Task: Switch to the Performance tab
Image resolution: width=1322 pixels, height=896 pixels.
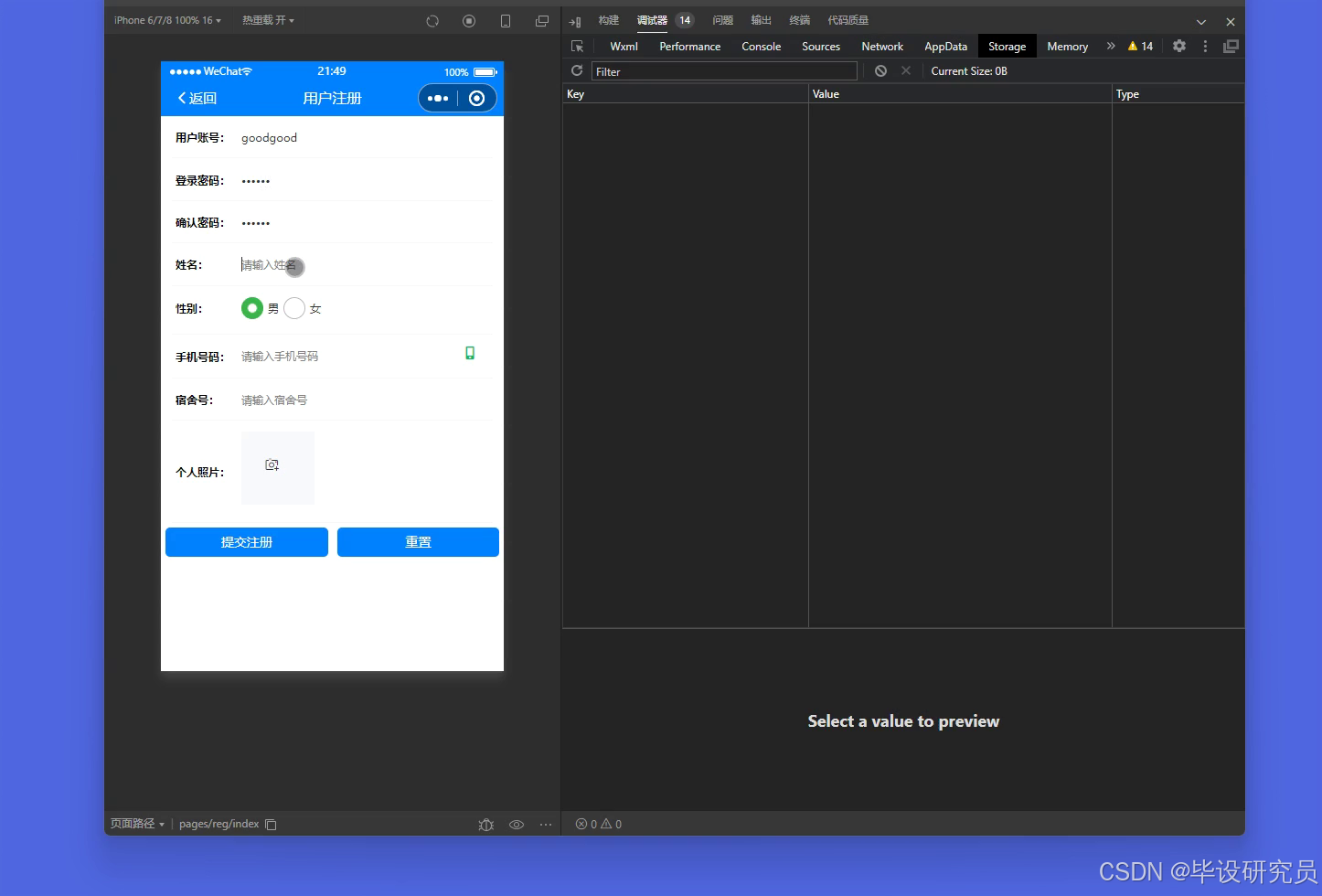Action: 689,46
